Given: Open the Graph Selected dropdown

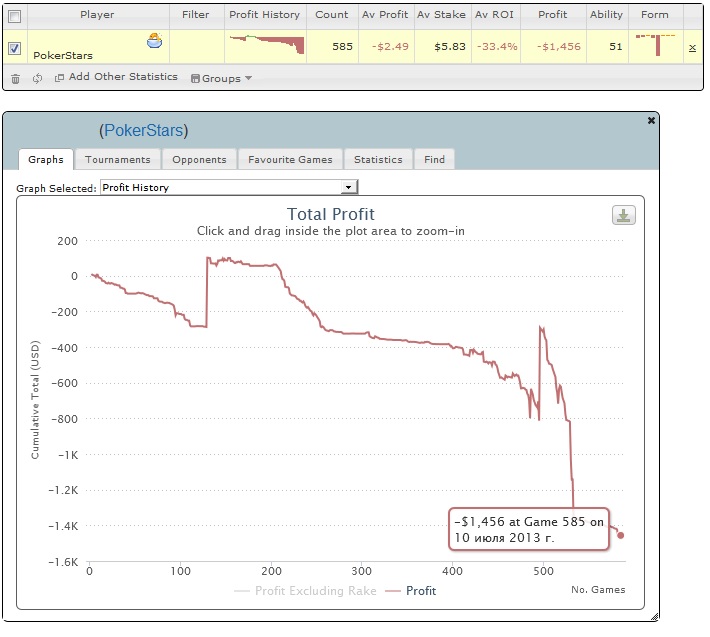Looking at the screenshot, I should (229, 187).
